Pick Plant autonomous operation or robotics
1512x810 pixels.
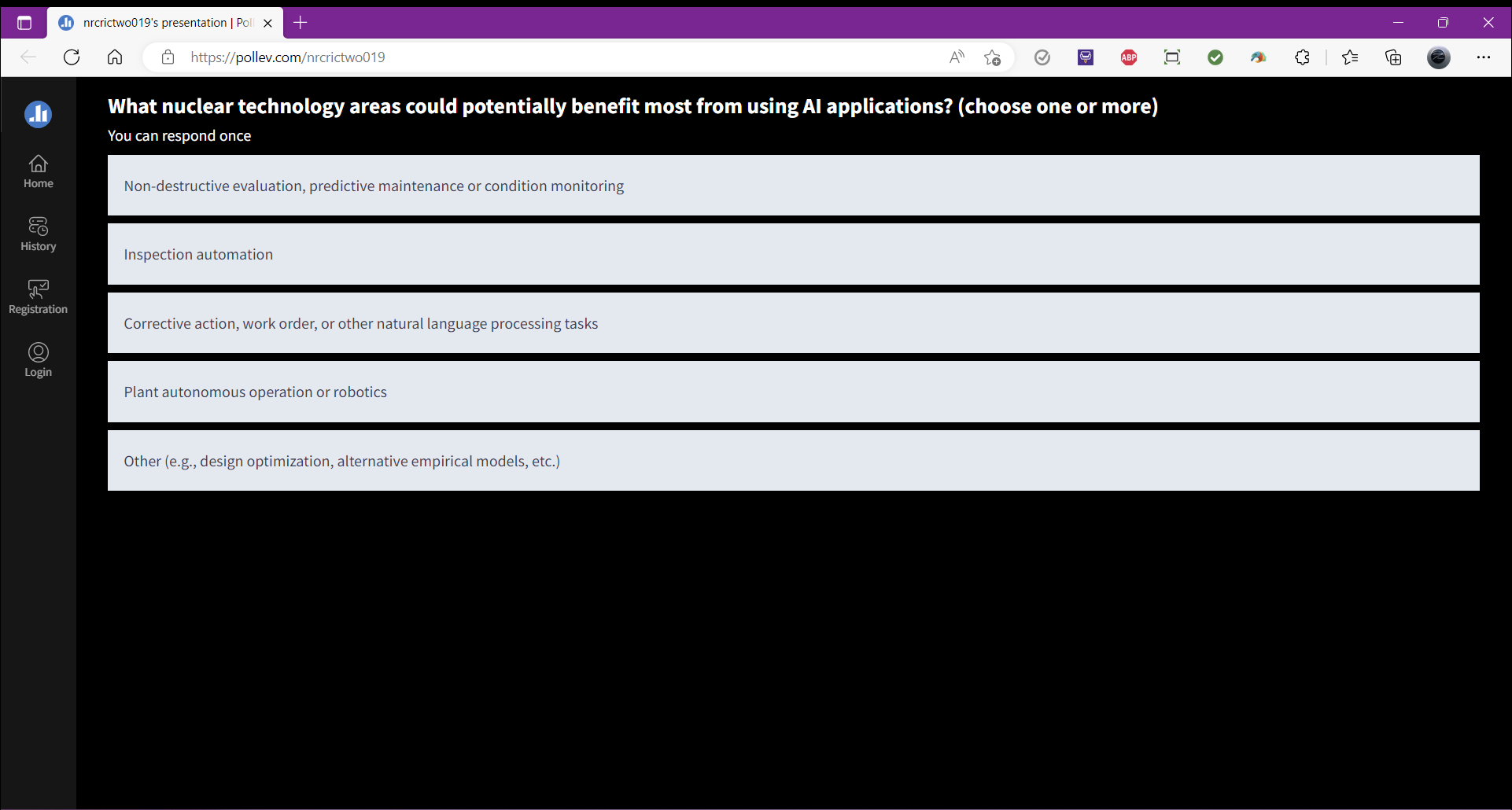pos(793,392)
